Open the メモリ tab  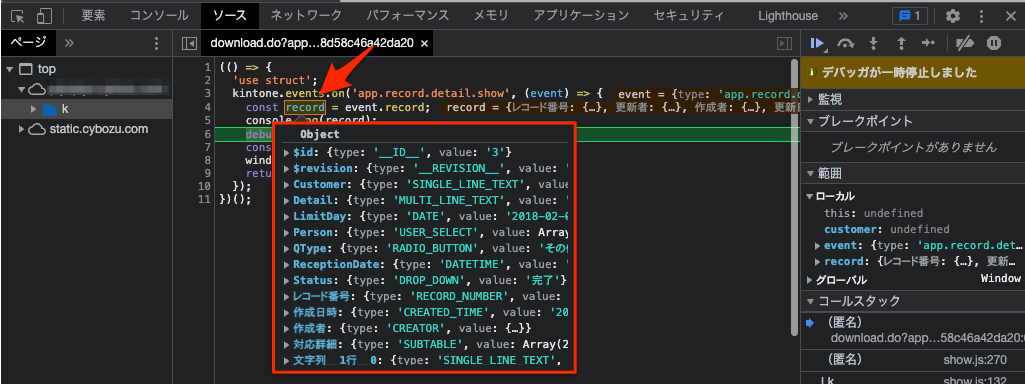492,16
